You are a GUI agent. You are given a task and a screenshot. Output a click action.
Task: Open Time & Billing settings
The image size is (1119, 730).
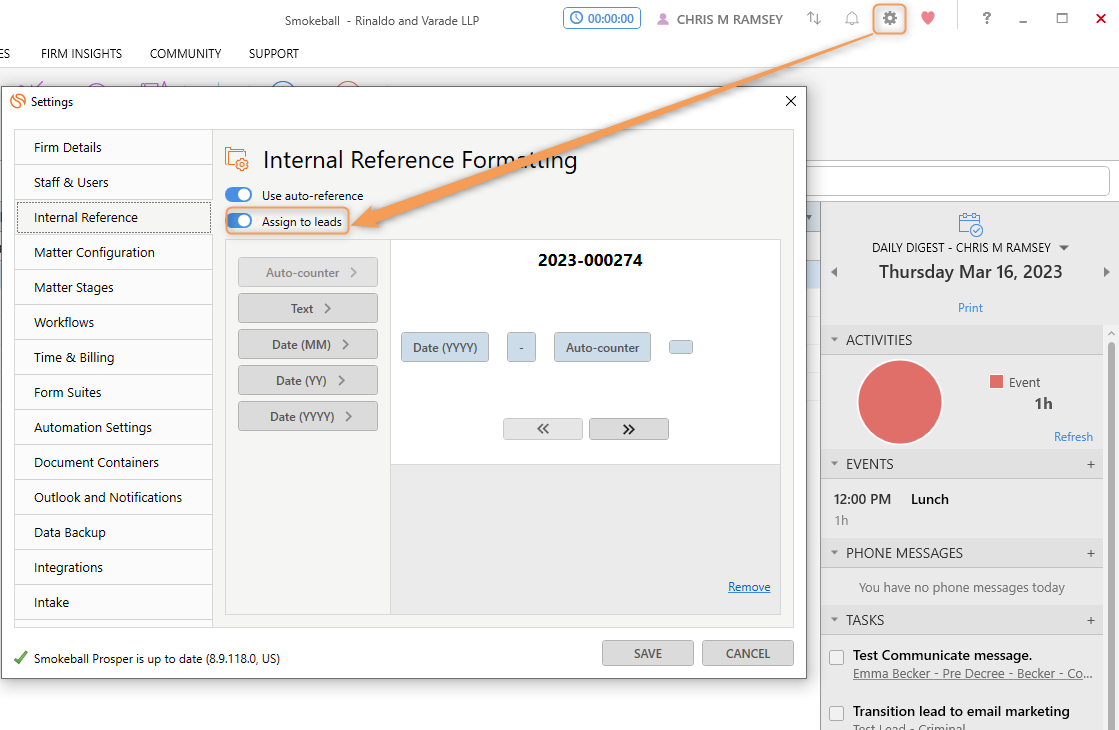[113, 357]
